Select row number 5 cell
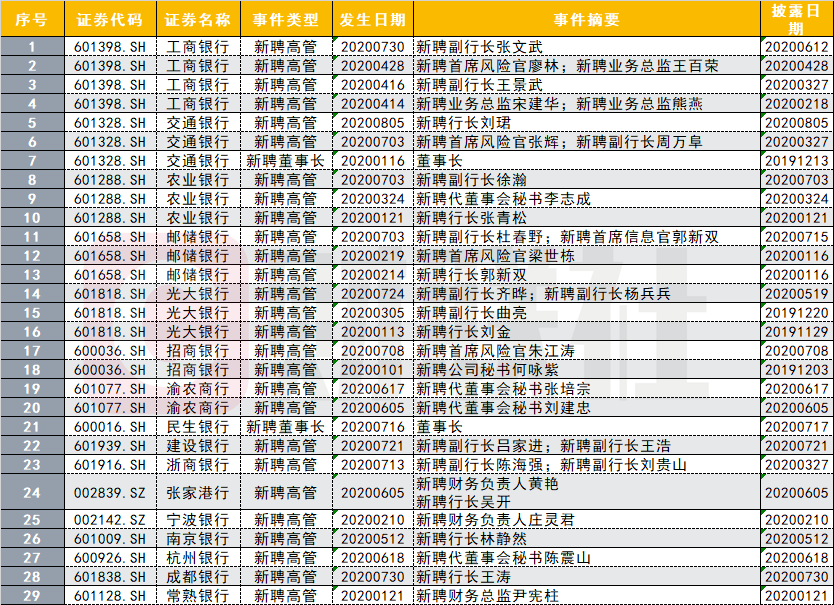 tap(32, 123)
